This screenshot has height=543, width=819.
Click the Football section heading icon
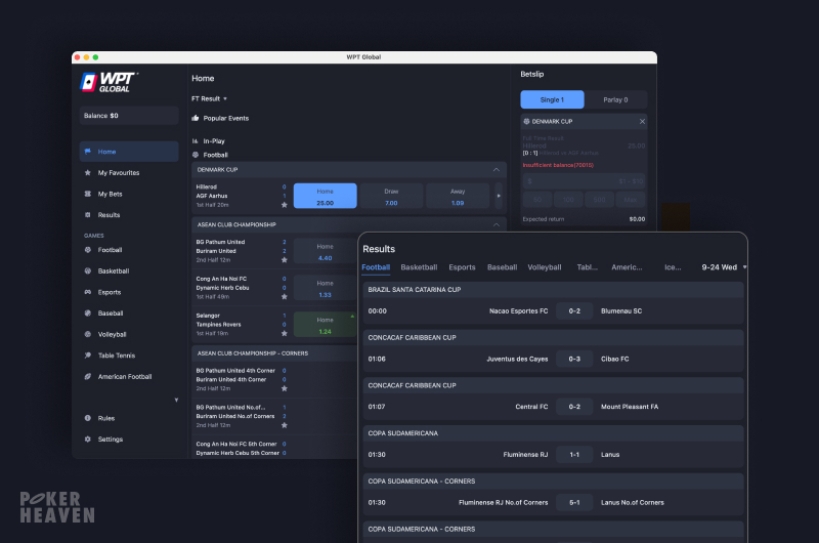[x=195, y=155]
